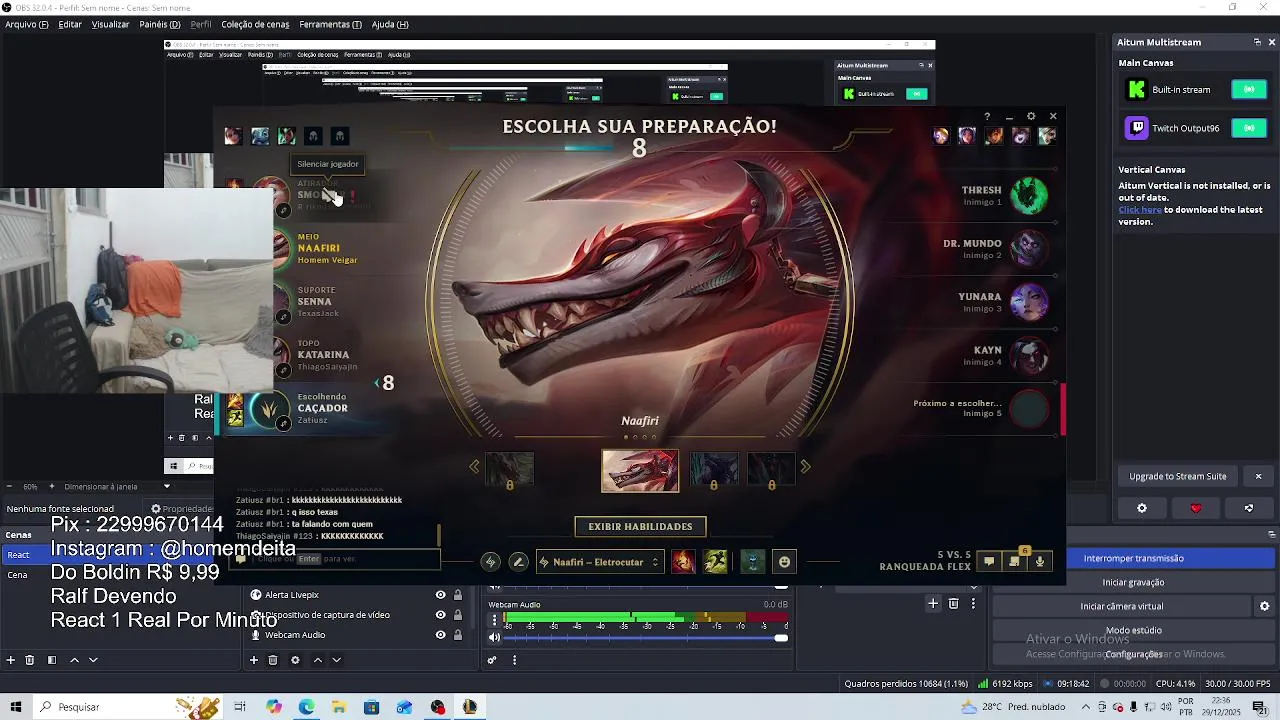This screenshot has width=1280, height=720.
Task: Select second summoner spell icon
Action: click(715, 562)
